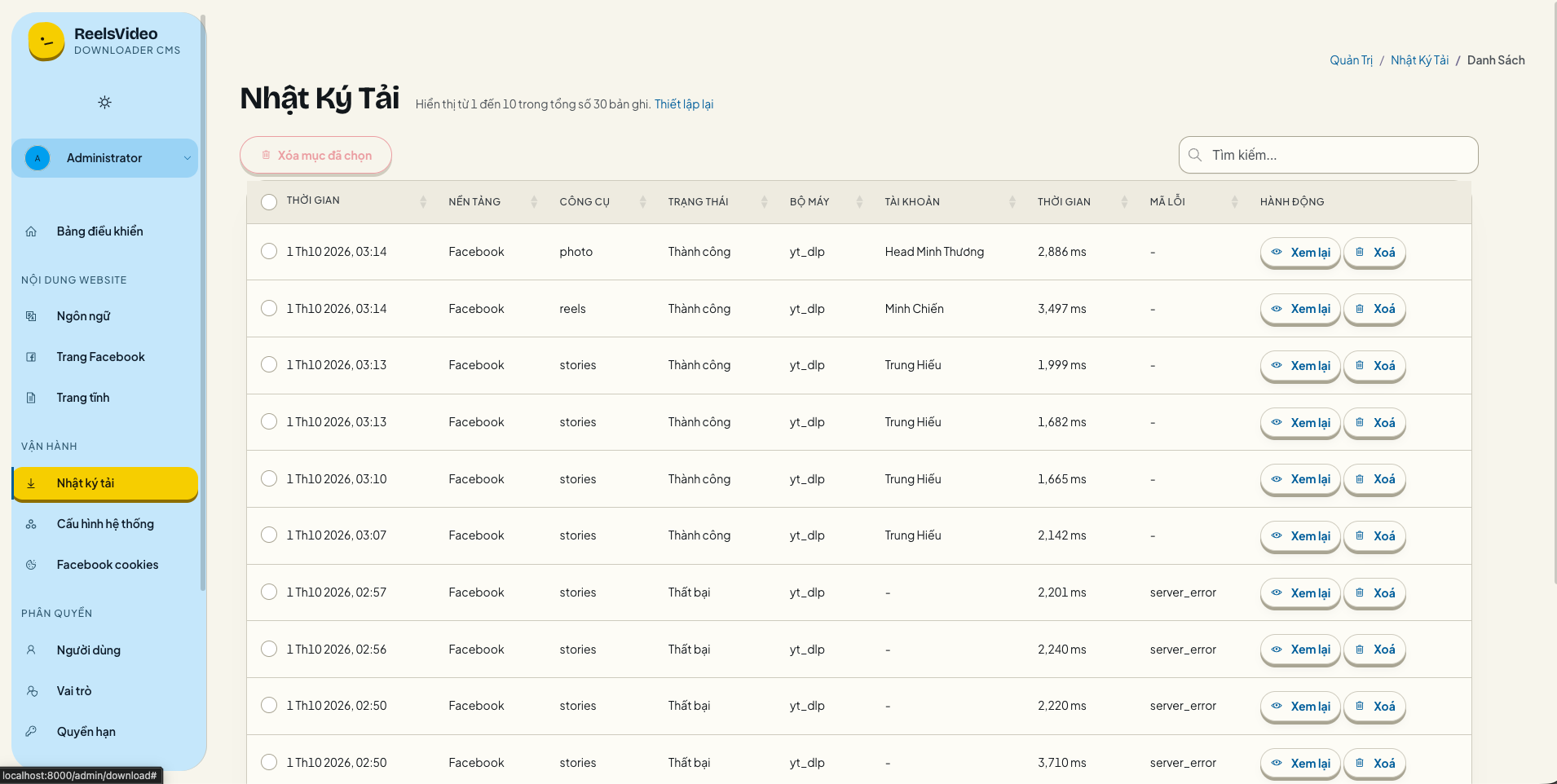
Task: Check the 03:10 stories row checkbox
Action: click(269, 478)
